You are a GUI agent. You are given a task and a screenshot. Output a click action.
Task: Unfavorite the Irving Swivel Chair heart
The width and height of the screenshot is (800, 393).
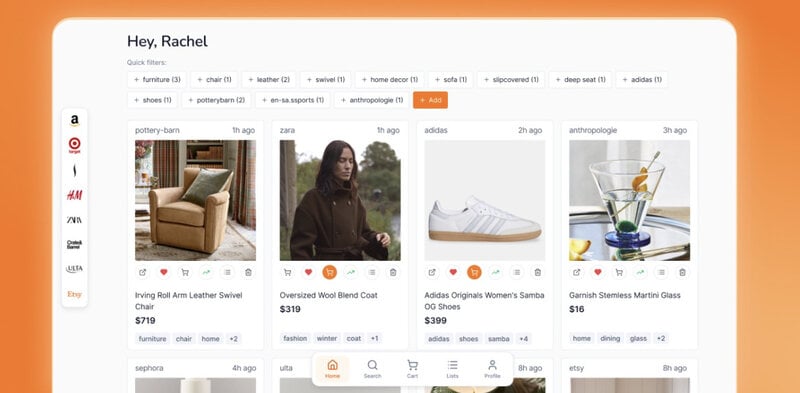[164, 273]
